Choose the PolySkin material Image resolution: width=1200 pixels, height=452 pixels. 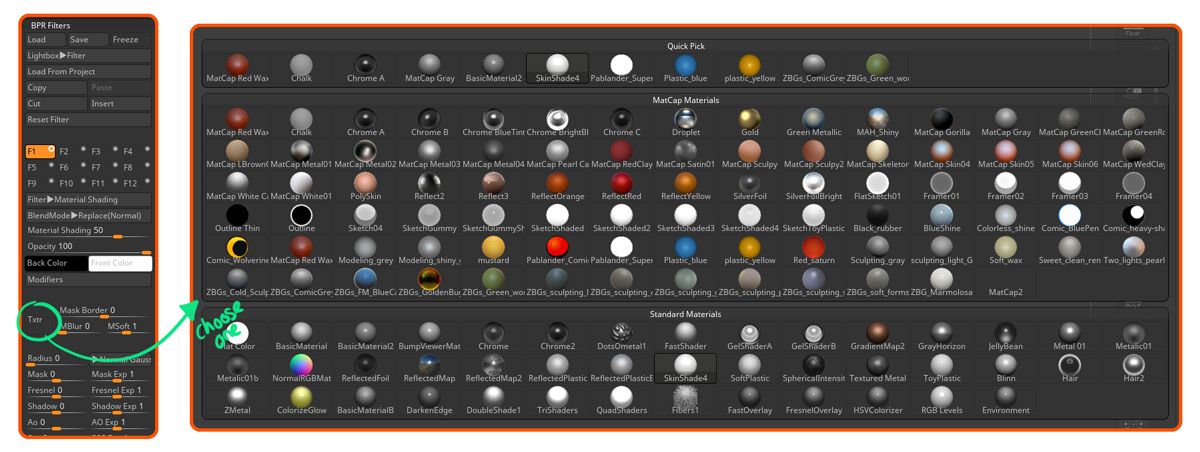coord(366,186)
